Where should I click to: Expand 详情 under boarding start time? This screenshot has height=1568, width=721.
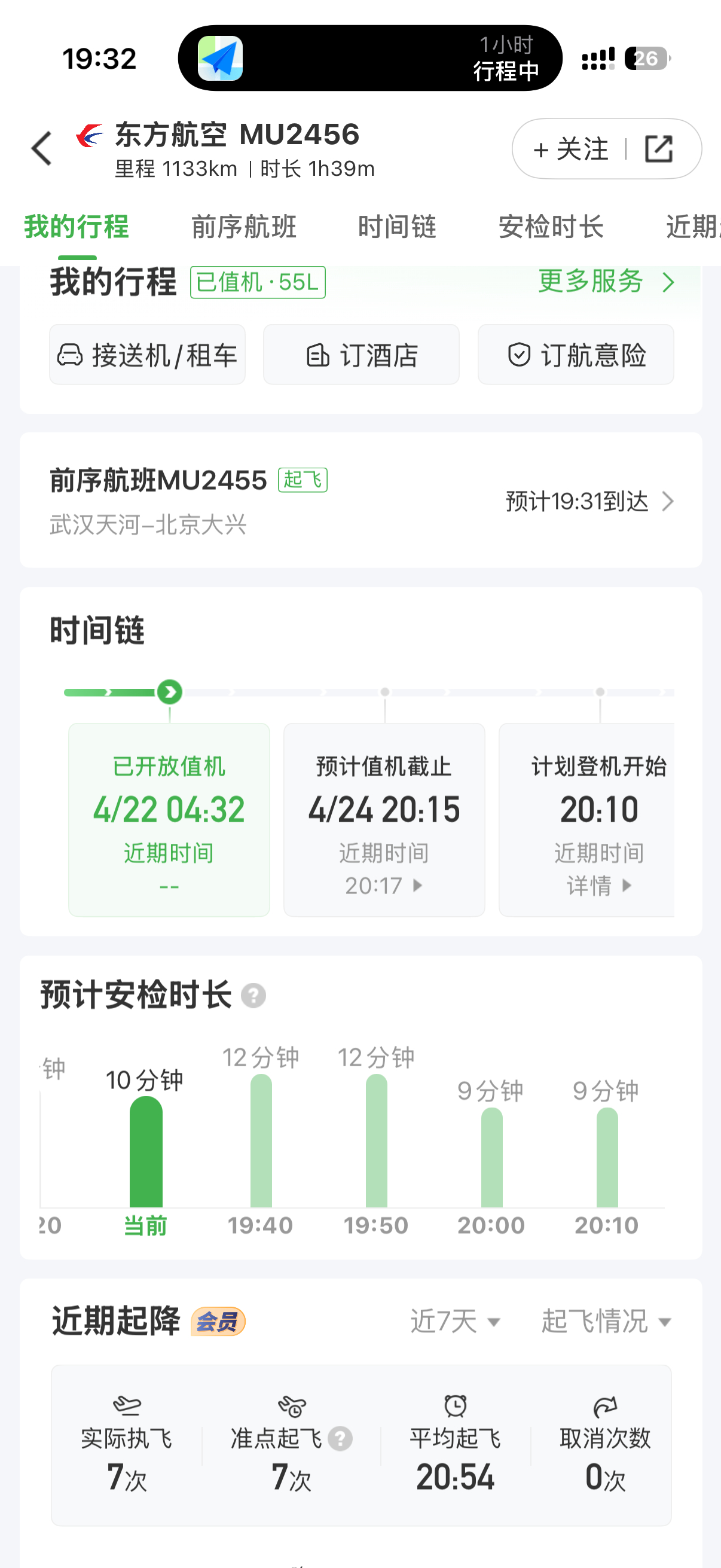click(599, 886)
